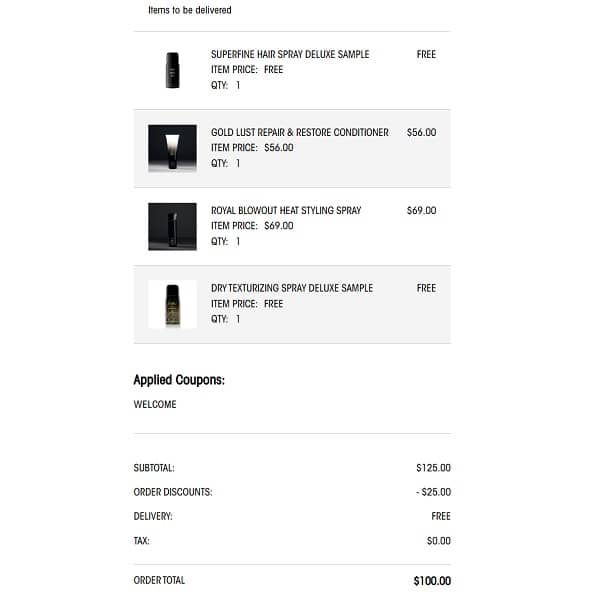Click the Gold Lust Repair & Restore Conditioner name

300,132
